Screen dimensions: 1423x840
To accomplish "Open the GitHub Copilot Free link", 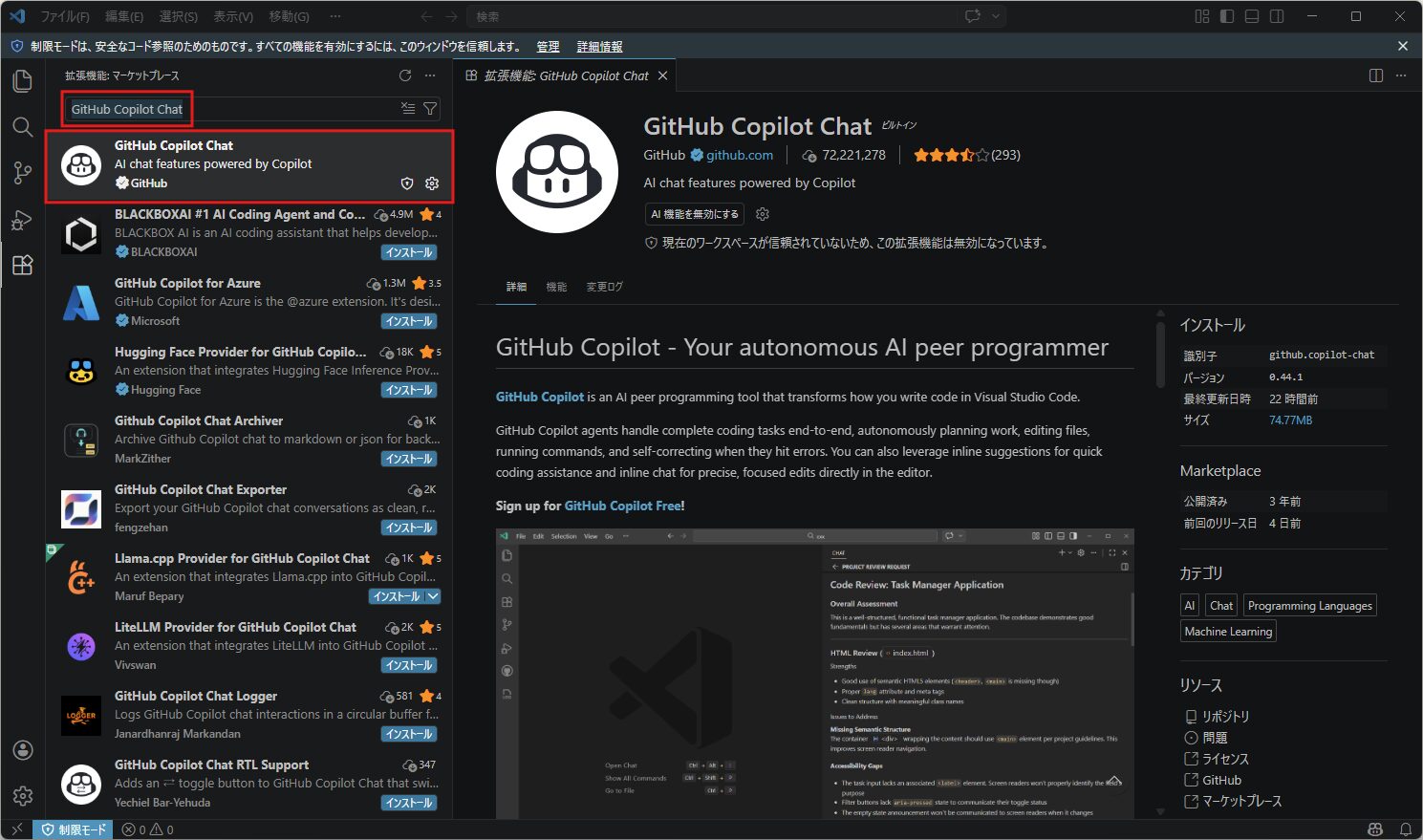I will (622, 506).
